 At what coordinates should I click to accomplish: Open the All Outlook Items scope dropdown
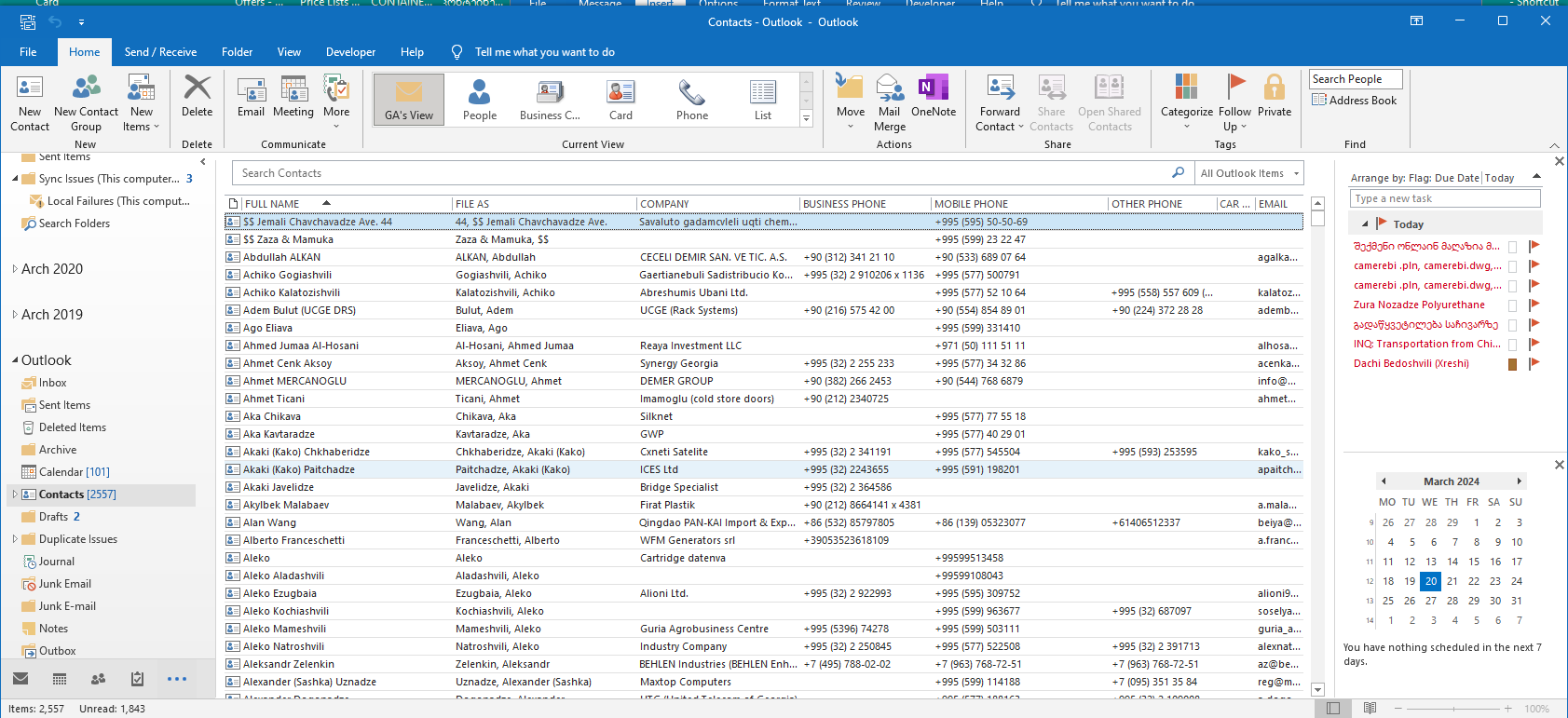click(1248, 173)
